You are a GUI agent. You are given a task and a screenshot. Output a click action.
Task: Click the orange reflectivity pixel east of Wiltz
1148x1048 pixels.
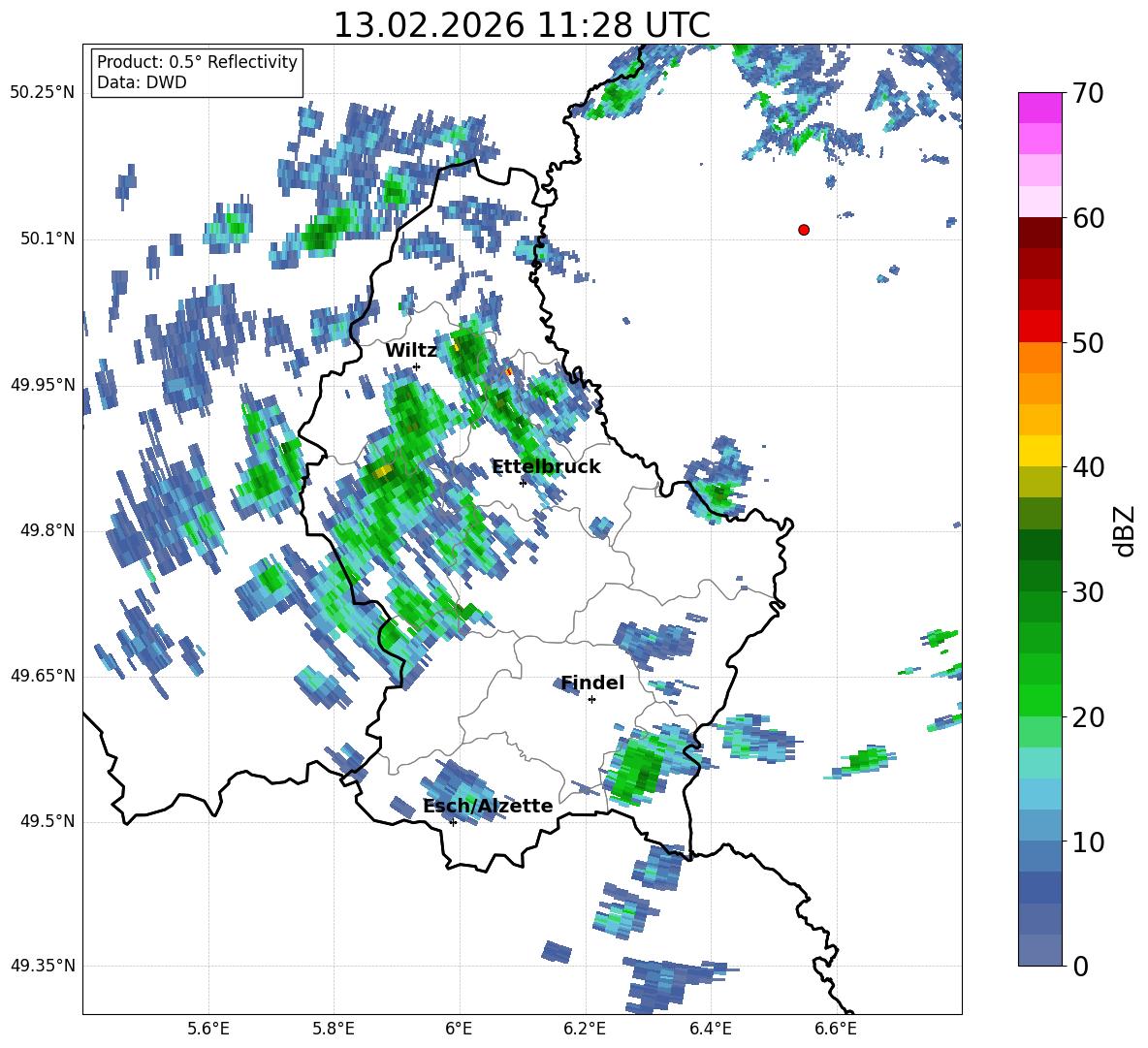tap(510, 371)
